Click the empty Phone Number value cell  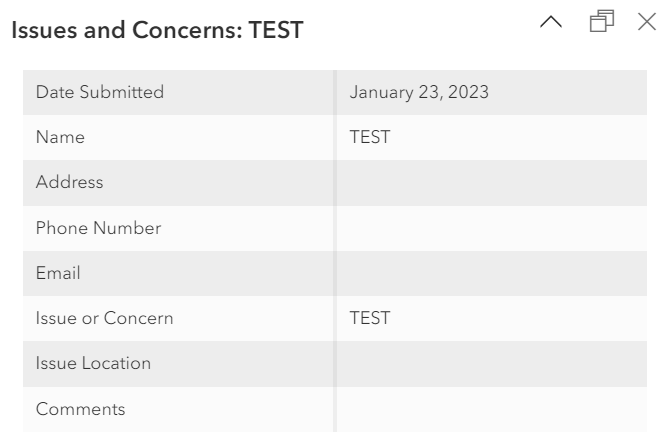[491, 228]
